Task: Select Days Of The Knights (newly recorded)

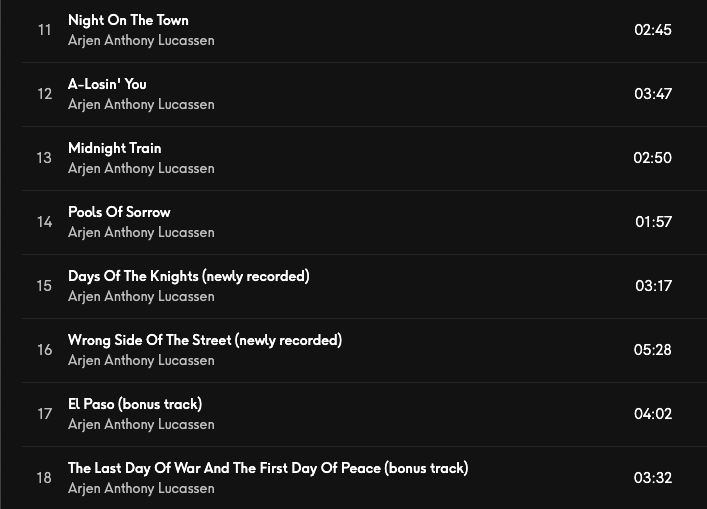Action: pos(188,276)
